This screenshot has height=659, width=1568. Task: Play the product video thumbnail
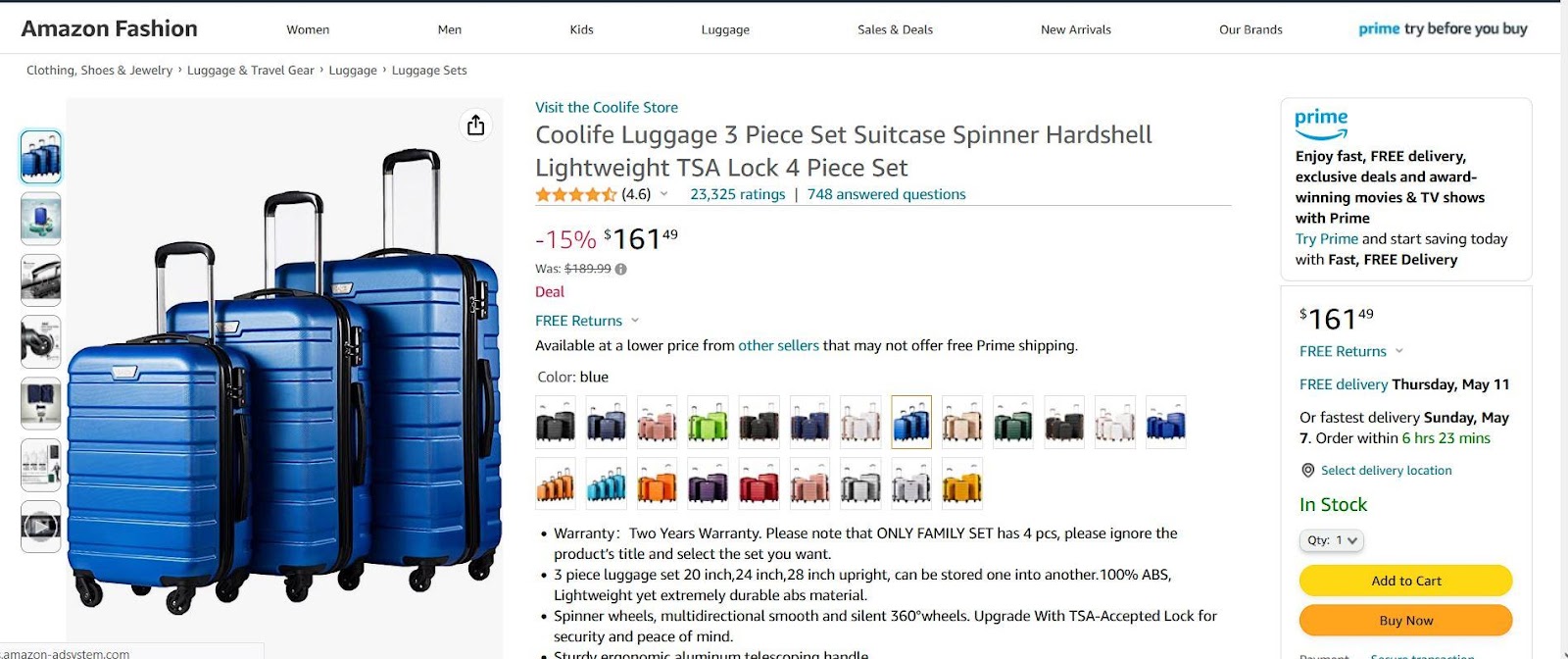pos(40,527)
